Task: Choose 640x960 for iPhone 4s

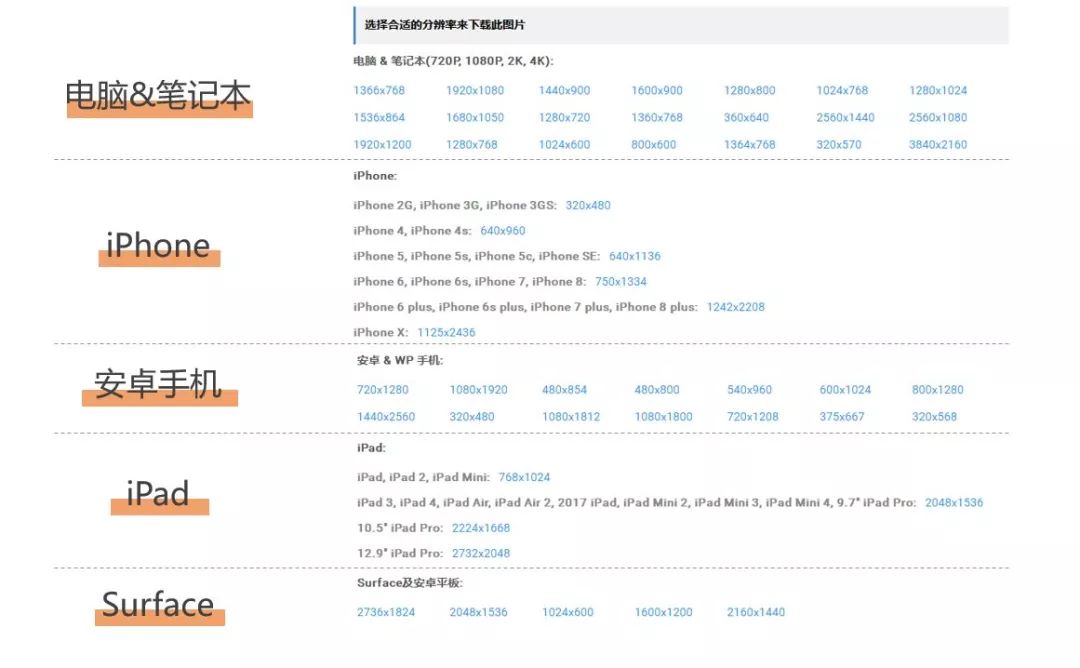Action: click(502, 231)
